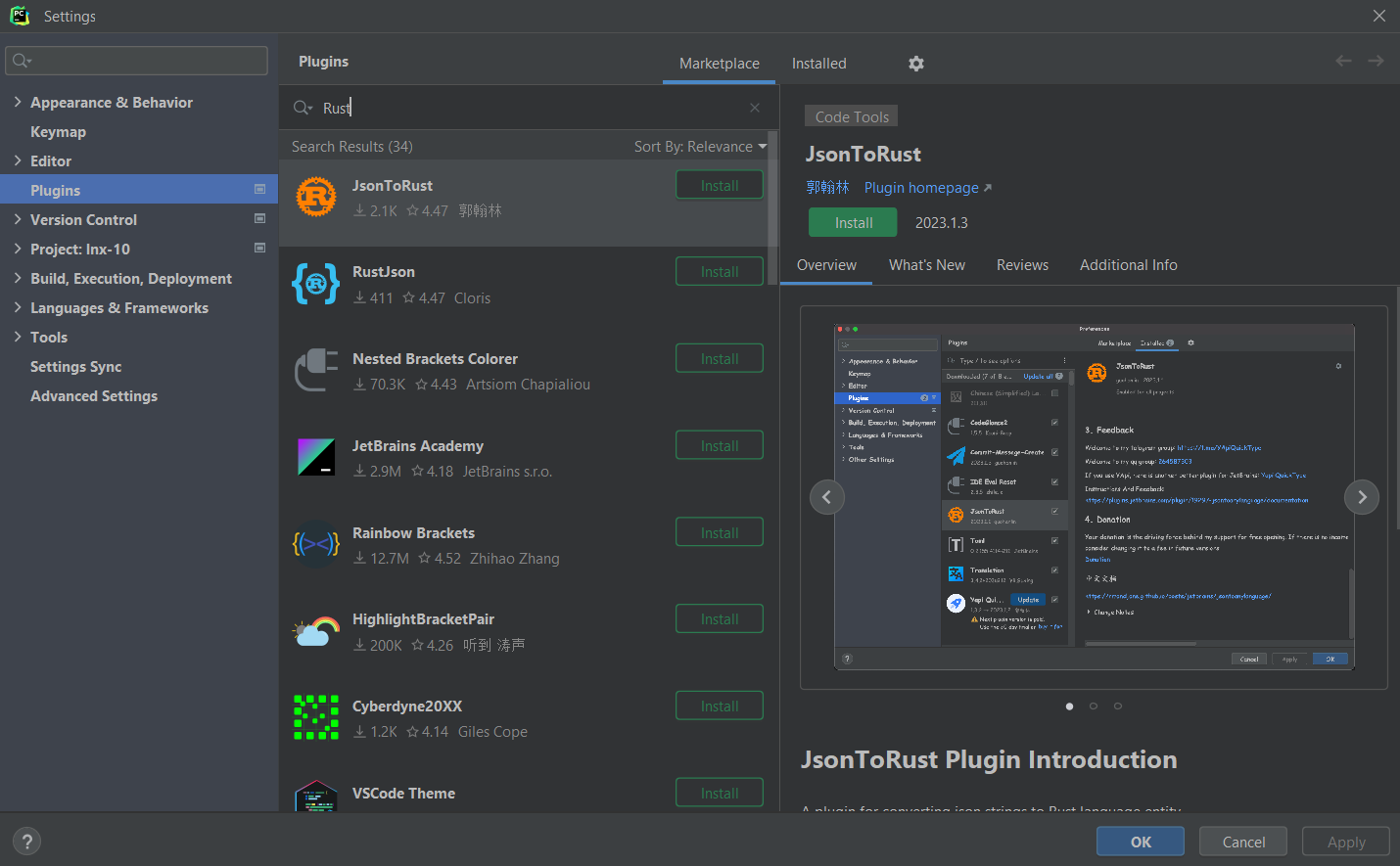
Task: Show previous screenshot with left carousel arrow
Action: pyautogui.click(x=826, y=497)
